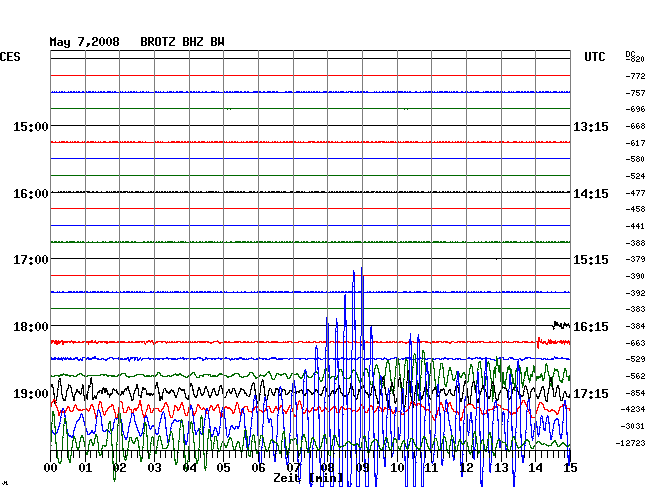Image resolution: width=650 pixels, height=494 pixels.
Task: Click the 13:15 UTC time label
Action: (591, 127)
